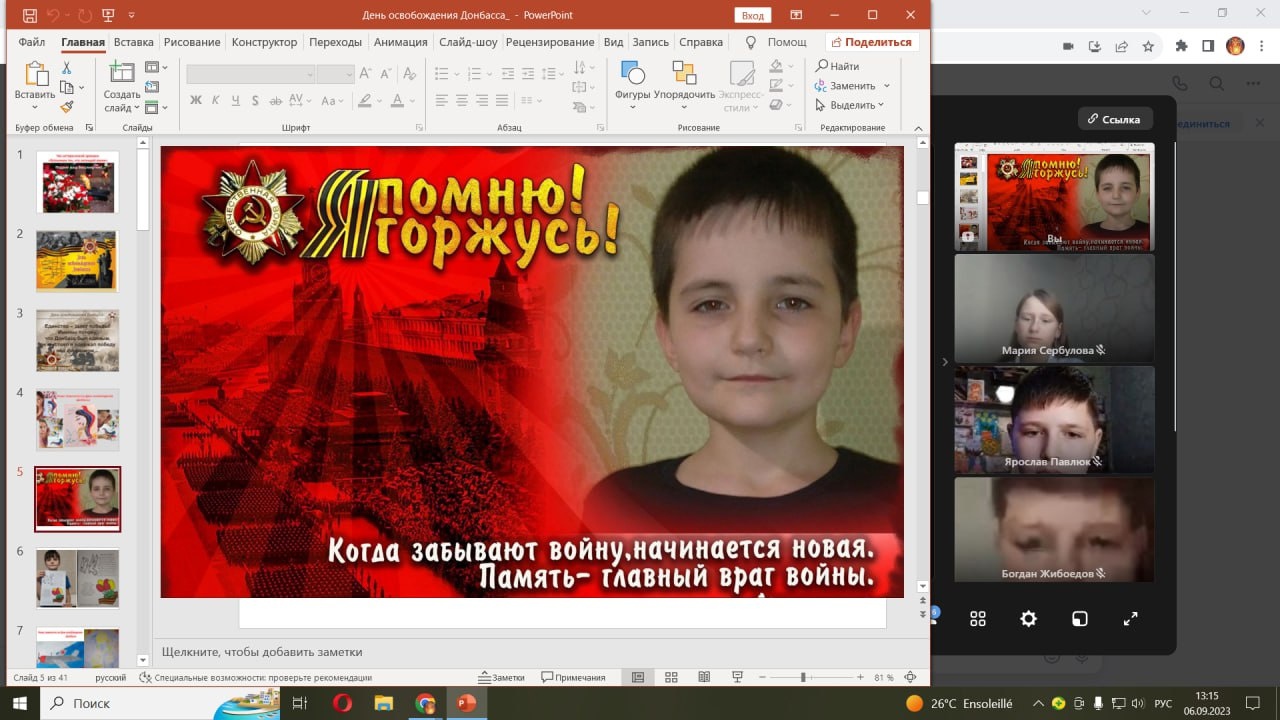Open the Фигуры shapes gallery

tap(632, 85)
